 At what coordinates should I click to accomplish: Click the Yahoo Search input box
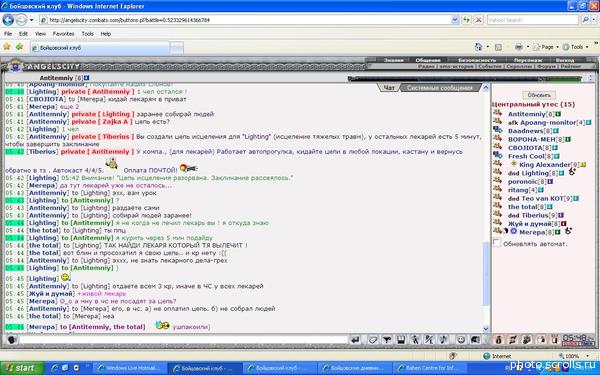coord(532,20)
